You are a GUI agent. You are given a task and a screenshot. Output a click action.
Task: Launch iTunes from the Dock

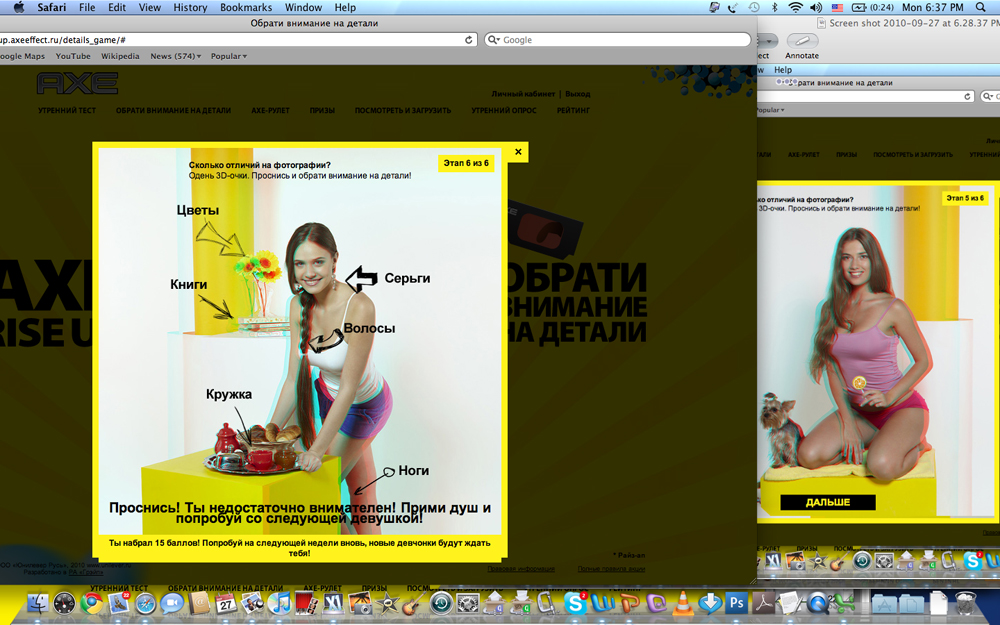click(279, 603)
